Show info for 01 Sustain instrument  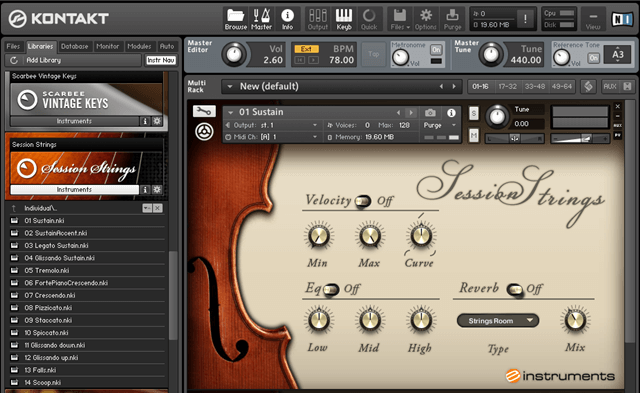tap(451, 113)
